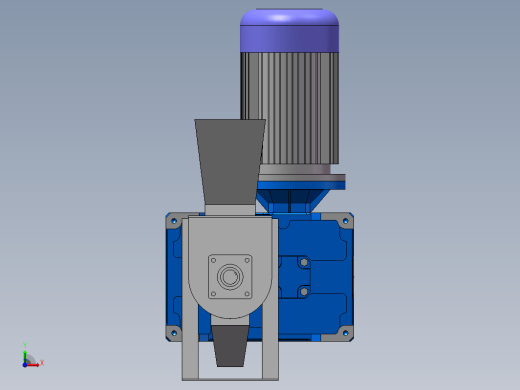Select gearbox top-right corner bolt
The width and height of the screenshot is (520, 390).
[346, 221]
